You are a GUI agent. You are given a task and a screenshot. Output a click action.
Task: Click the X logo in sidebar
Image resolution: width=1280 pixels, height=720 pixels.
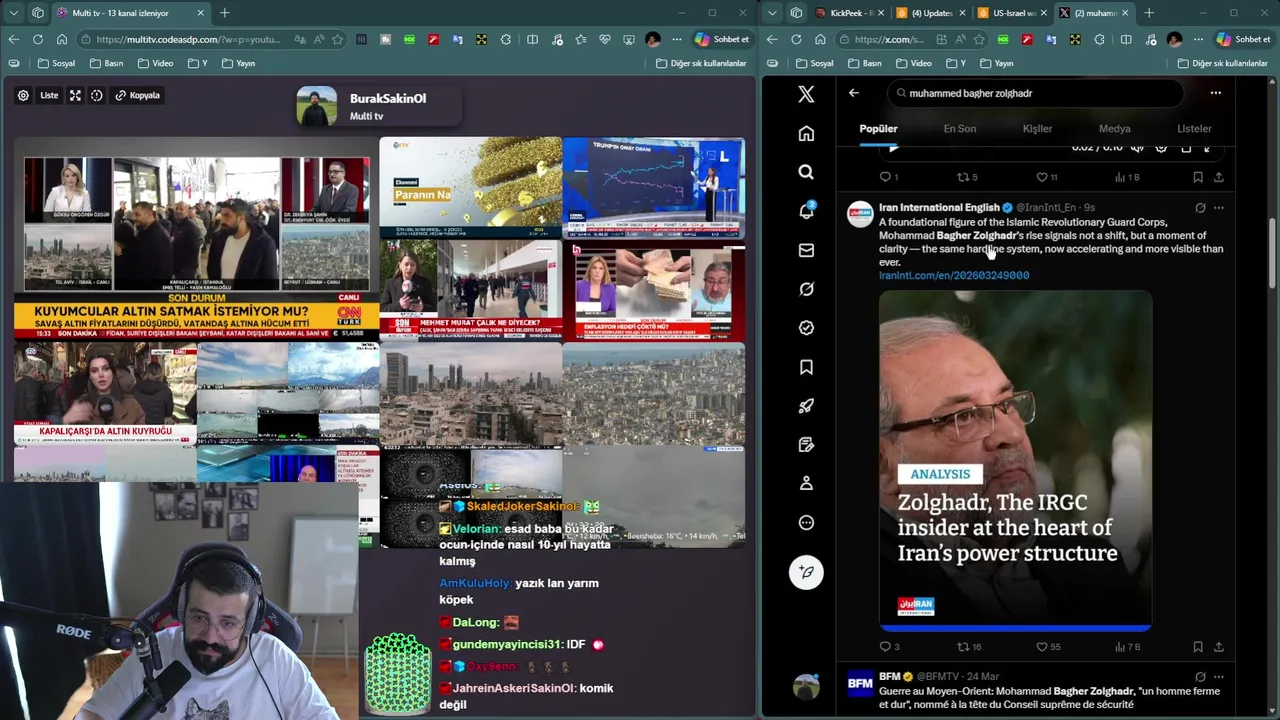click(806, 94)
